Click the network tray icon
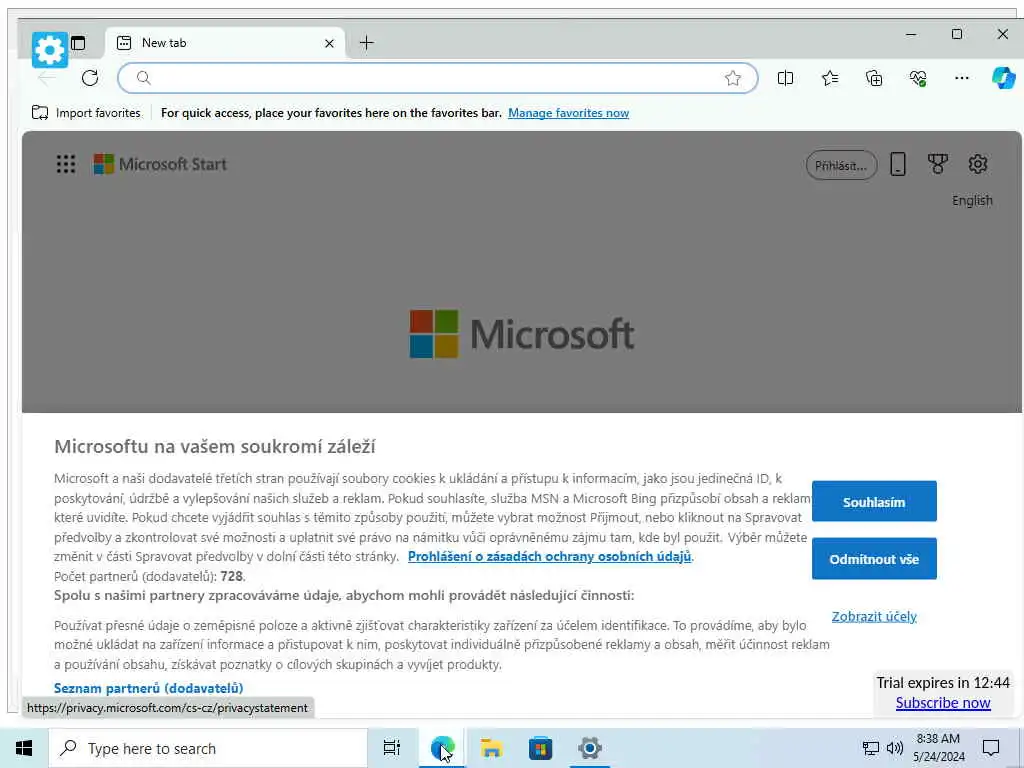 pos(871,748)
